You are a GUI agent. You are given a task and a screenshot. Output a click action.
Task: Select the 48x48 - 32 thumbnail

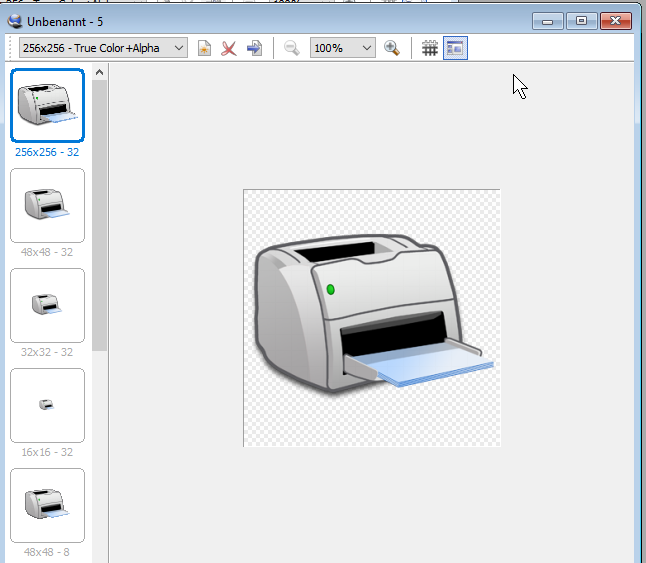[x=47, y=205]
